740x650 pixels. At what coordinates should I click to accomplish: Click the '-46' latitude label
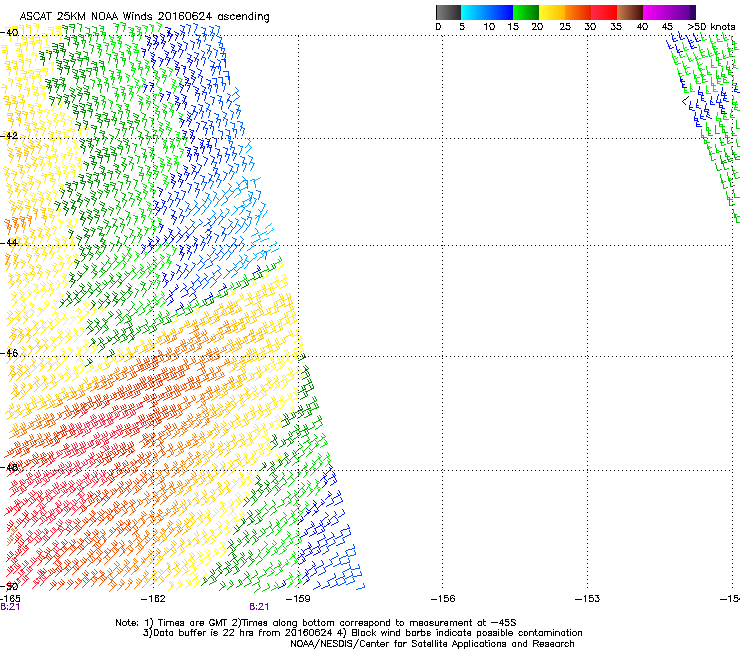(x=9, y=353)
